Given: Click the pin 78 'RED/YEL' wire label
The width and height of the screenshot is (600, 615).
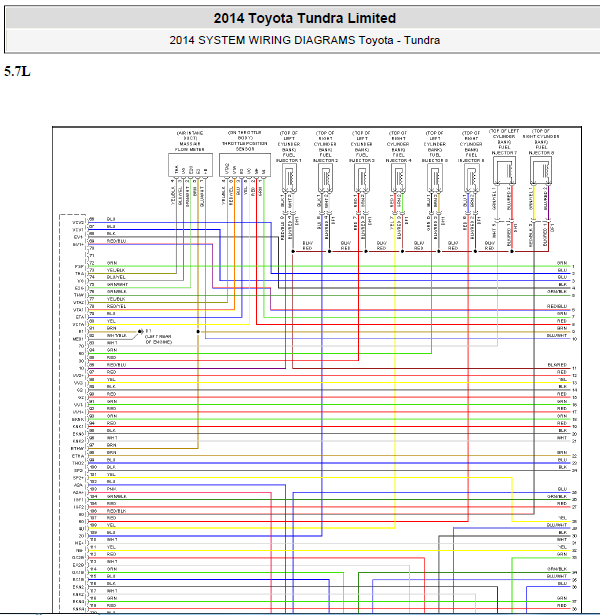Looking at the screenshot, I should coord(116,306).
